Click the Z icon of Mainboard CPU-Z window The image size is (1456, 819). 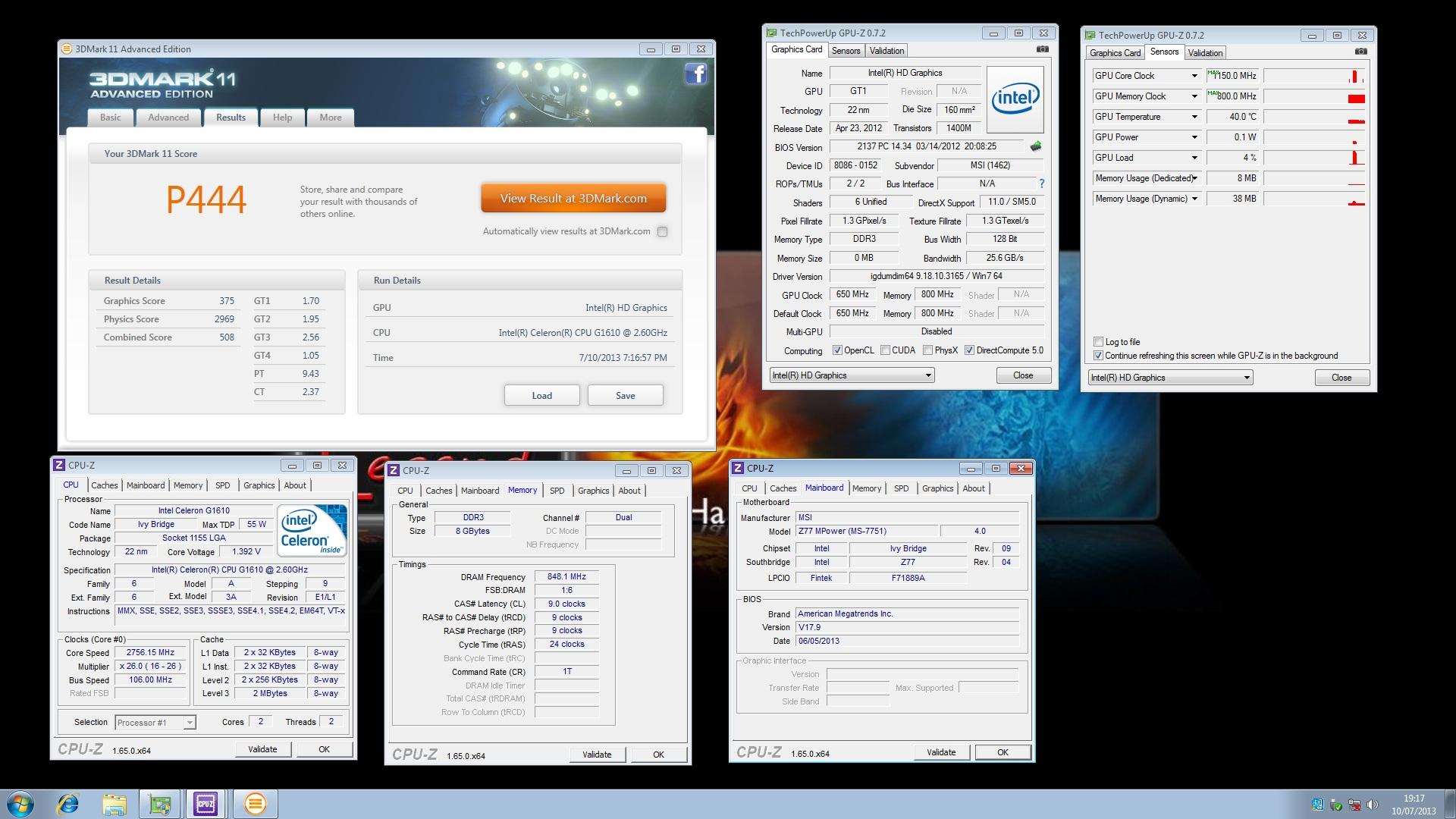(738, 468)
